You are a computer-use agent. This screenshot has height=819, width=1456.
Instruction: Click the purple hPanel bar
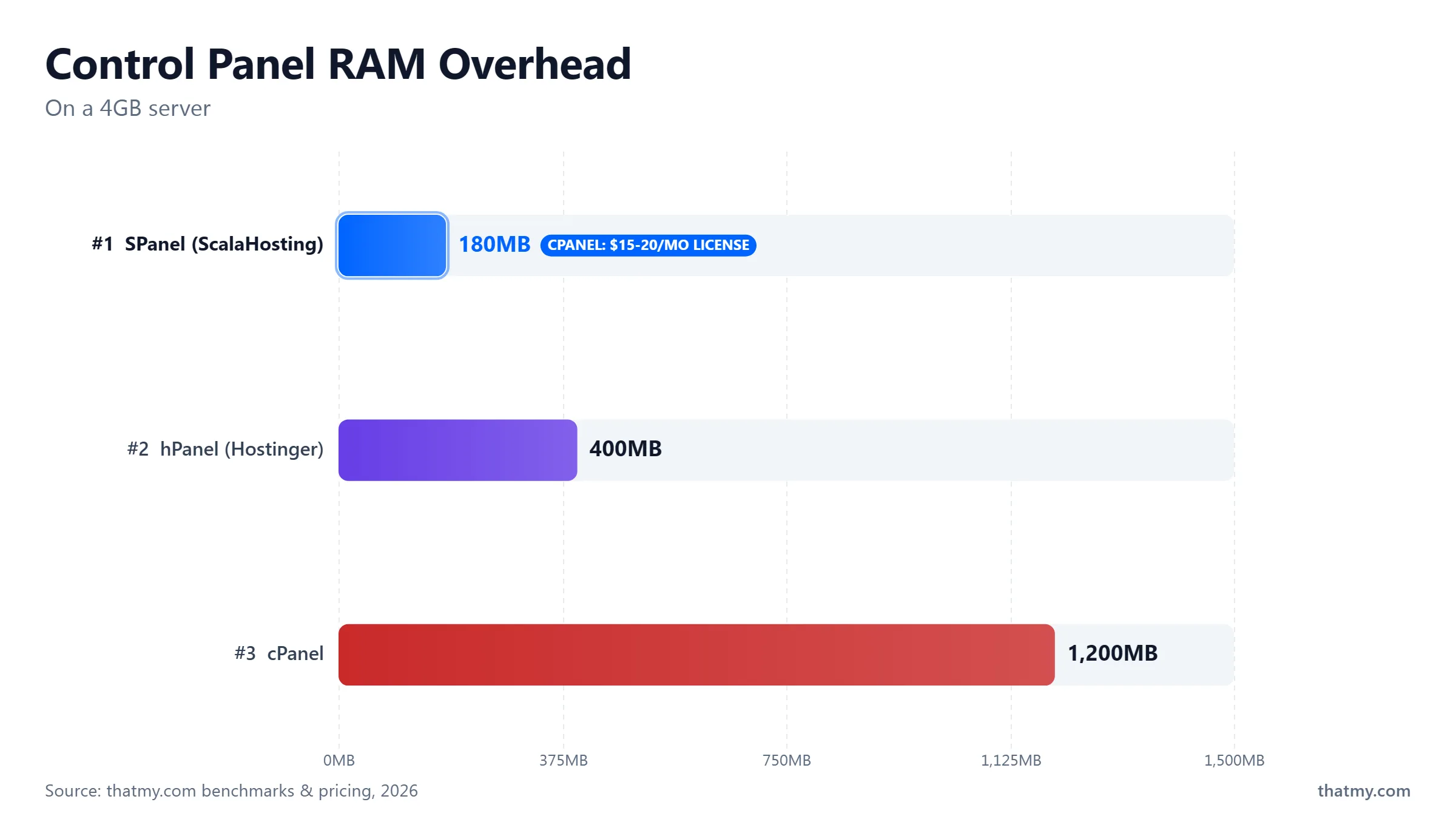(x=458, y=450)
